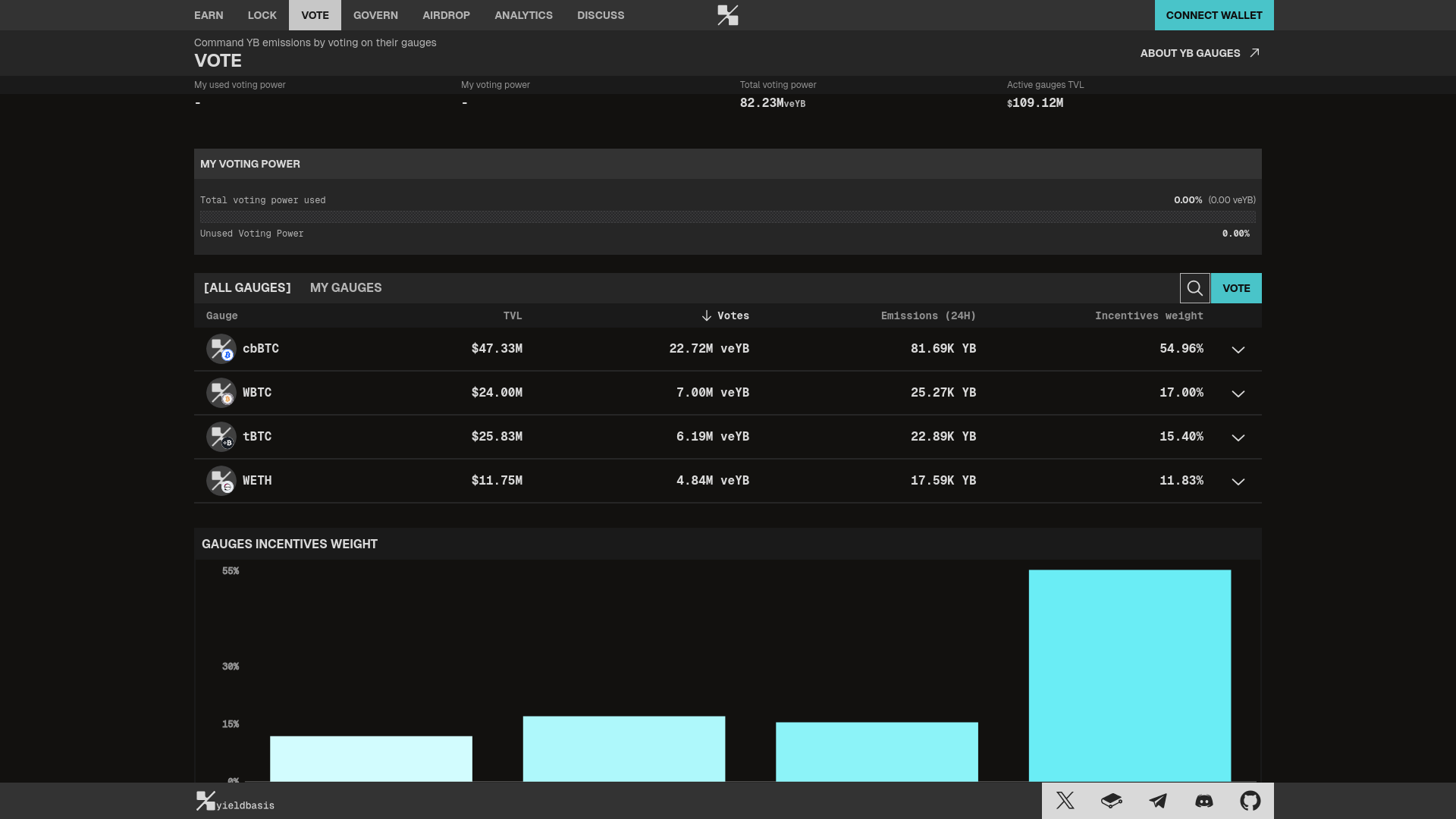Click the cbBTC gauge token icon
The image size is (1456, 819).
[221, 349]
